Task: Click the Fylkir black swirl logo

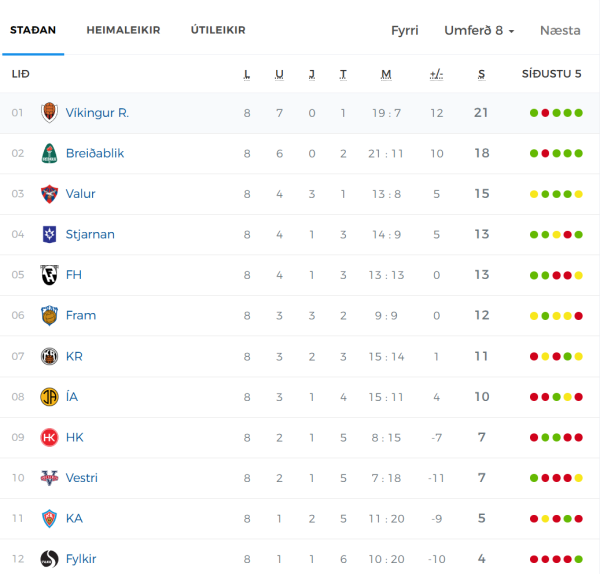Action: pyautogui.click(x=49, y=559)
